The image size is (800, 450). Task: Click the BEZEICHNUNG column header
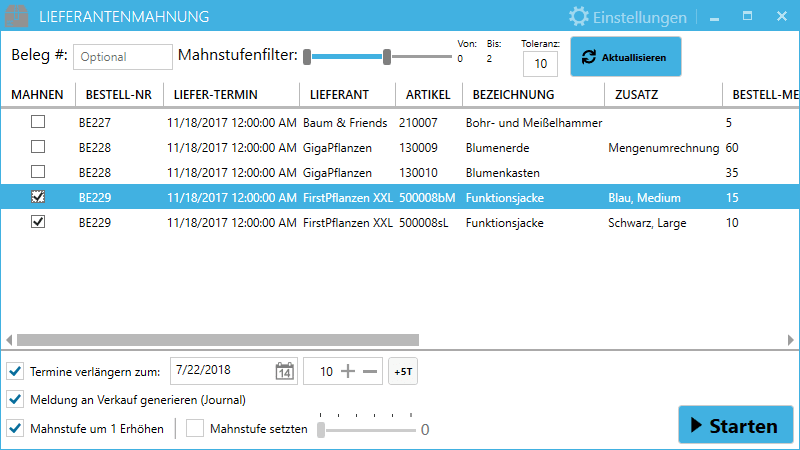[508, 95]
